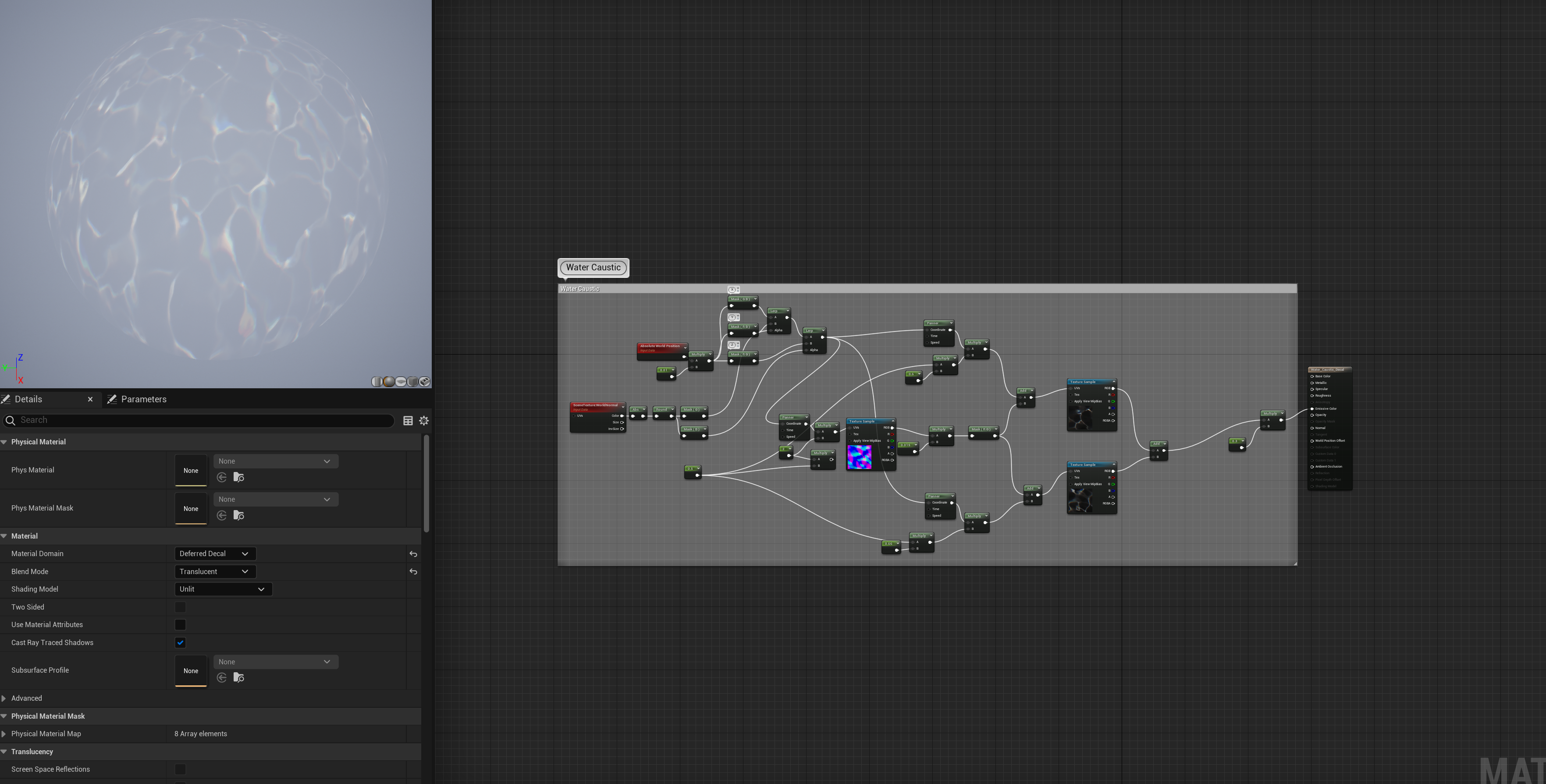Open the Details panel display settings gear
The height and width of the screenshot is (784, 1546).
424,421
